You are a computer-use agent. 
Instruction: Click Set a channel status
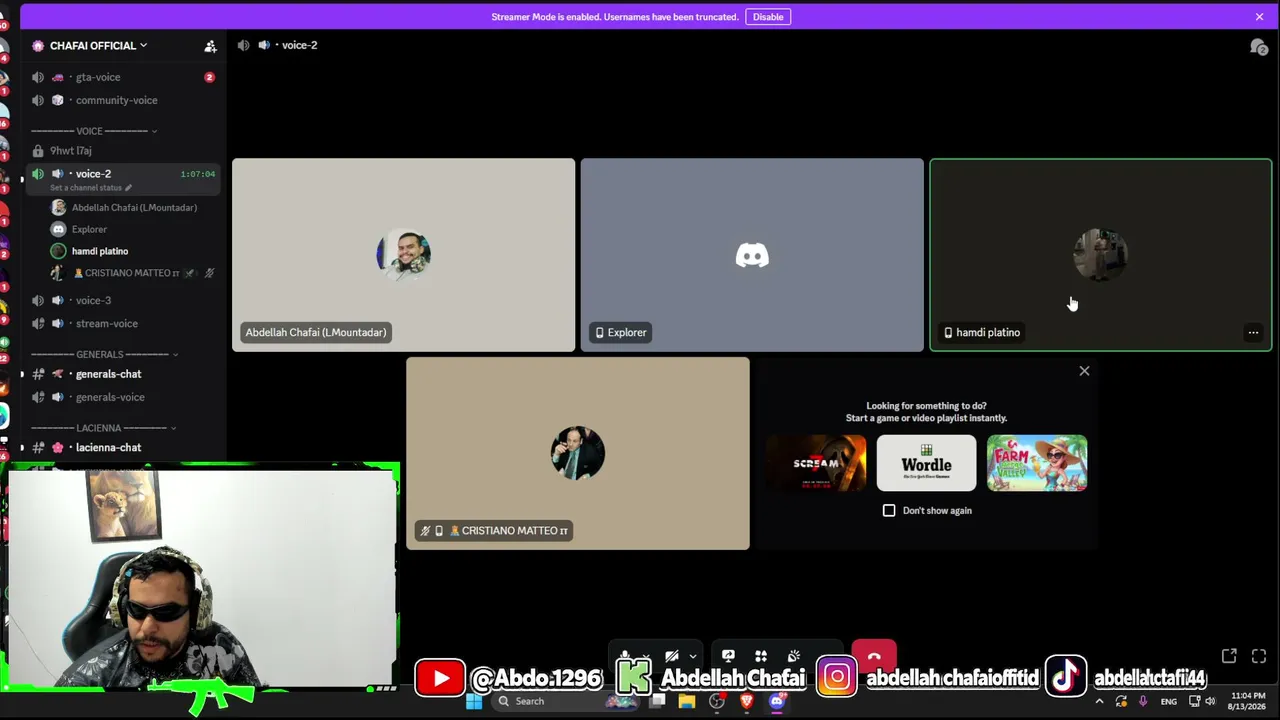click(86, 188)
